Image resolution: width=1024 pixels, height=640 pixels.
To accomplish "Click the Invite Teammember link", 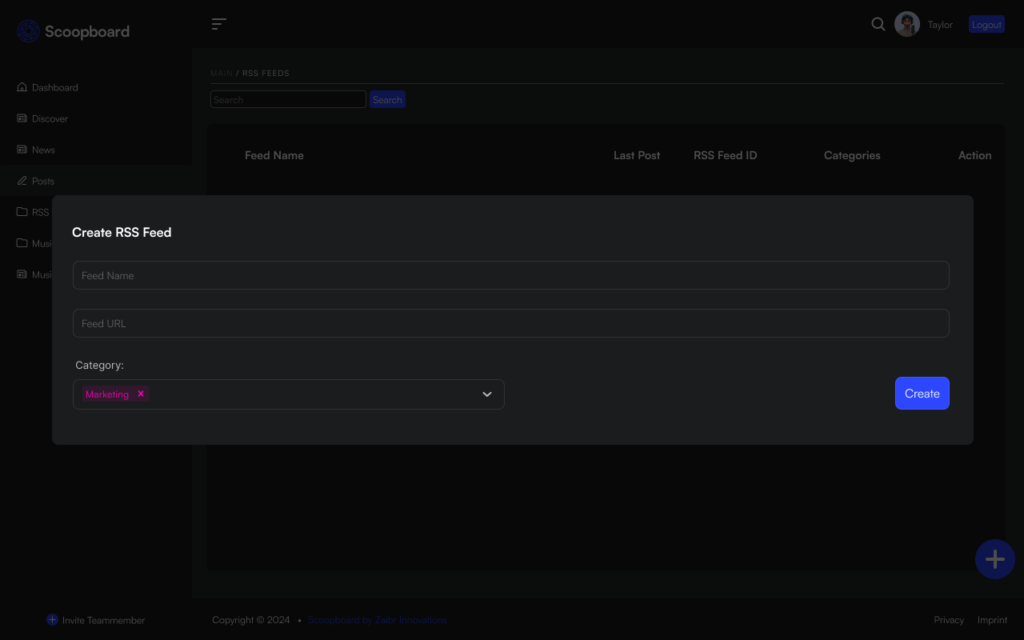I will [96, 620].
